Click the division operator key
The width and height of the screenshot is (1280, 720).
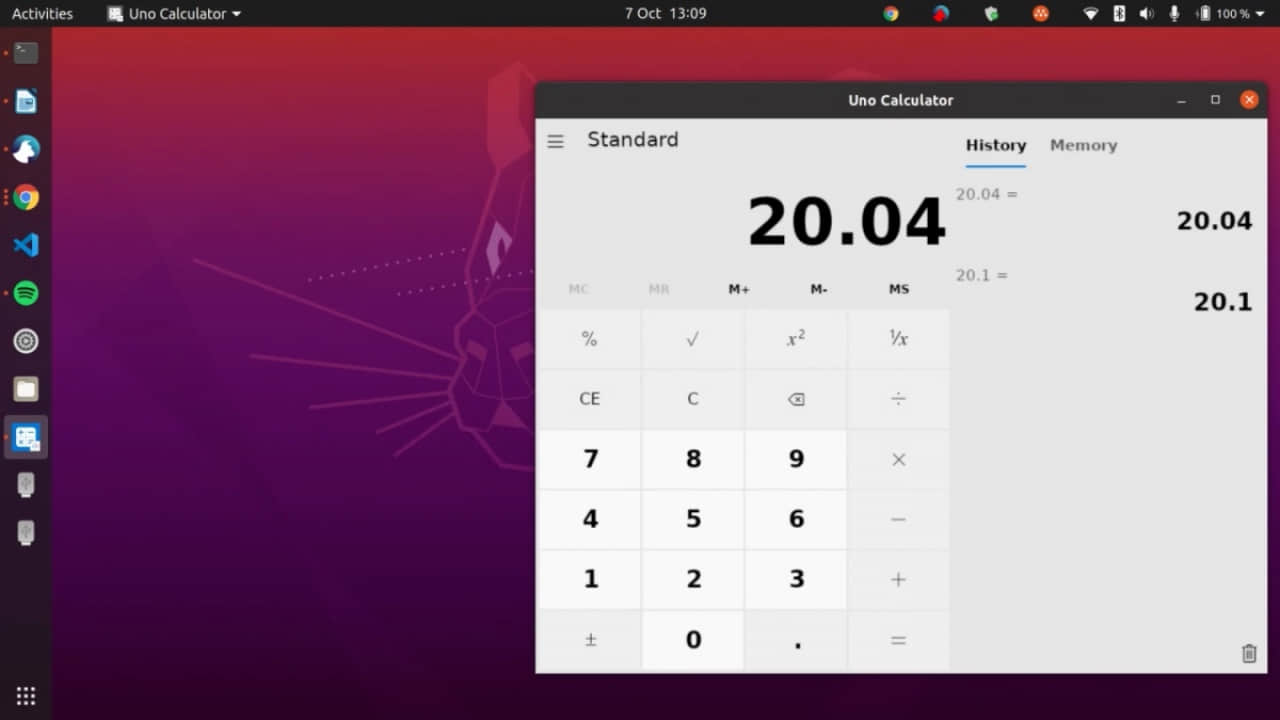click(898, 398)
